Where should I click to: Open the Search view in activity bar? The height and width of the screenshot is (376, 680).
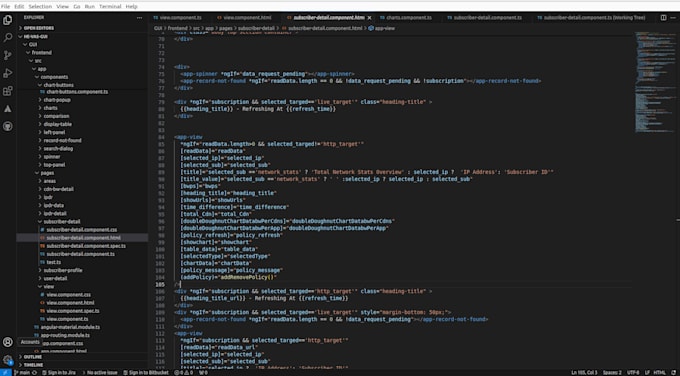click(7, 38)
